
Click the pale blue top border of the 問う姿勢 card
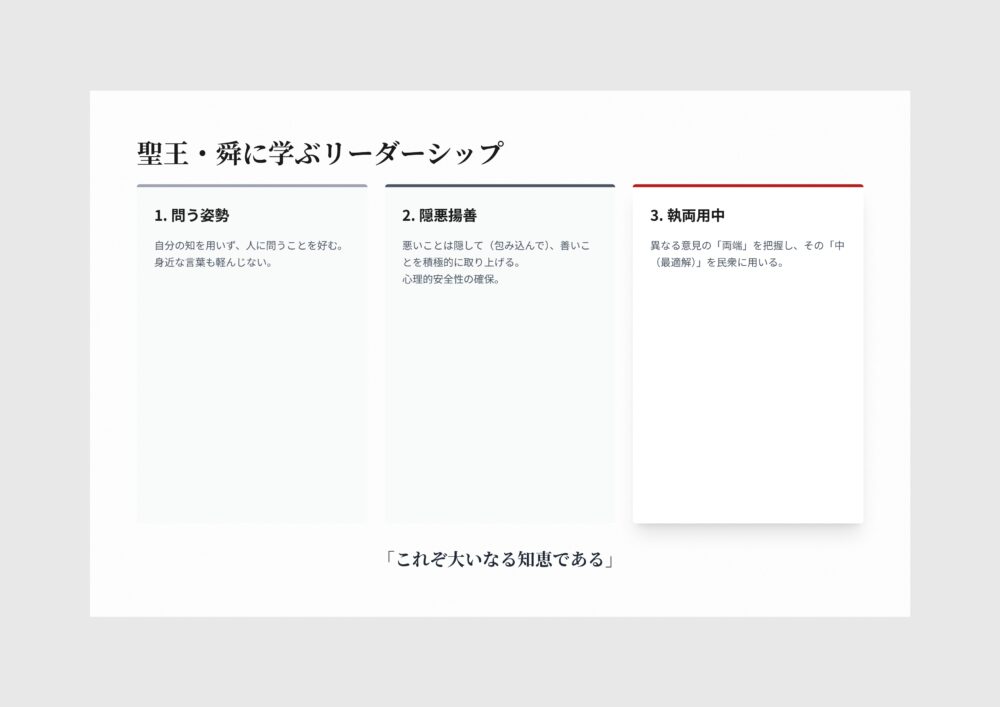pyautogui.click(x=251, y=186)
